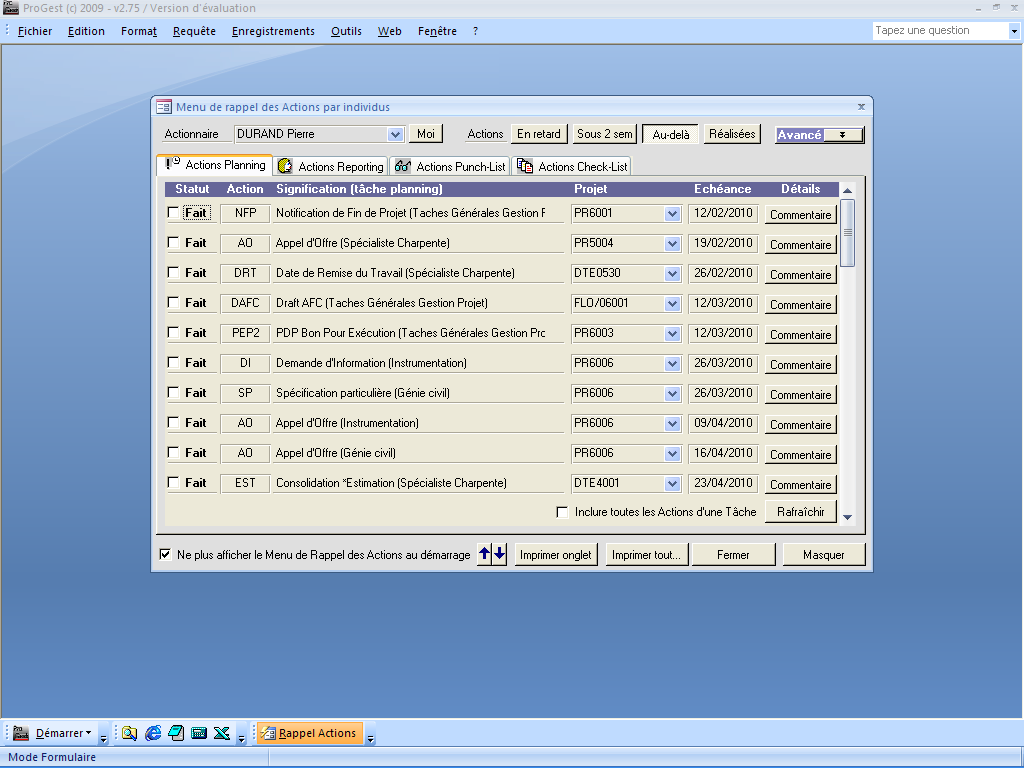Click the Rappel Actions taskbar button
The height and width of the screenshot is (768, 1024).
coord(310,733)
